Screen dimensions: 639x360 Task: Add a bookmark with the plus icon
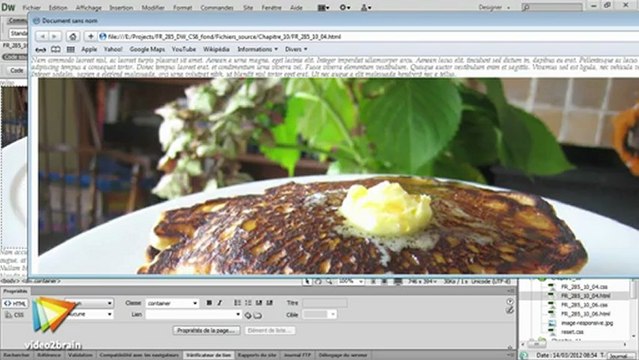90,37
